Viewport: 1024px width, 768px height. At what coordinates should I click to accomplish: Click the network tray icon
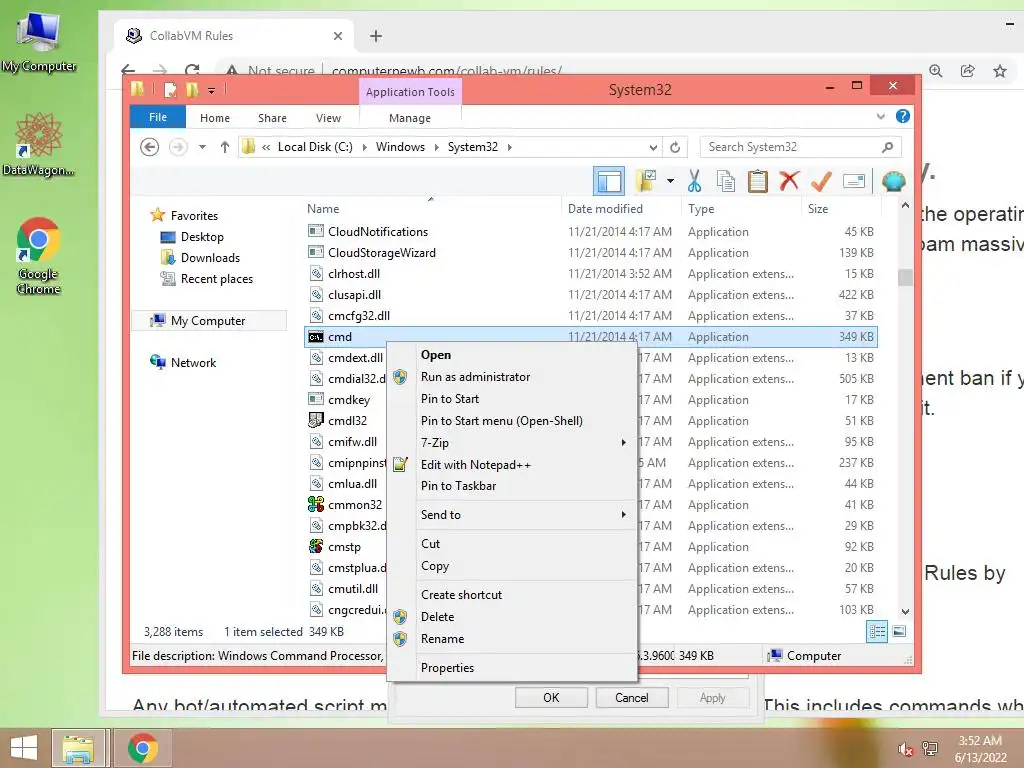pyautogui.click(x=930, y=748)
